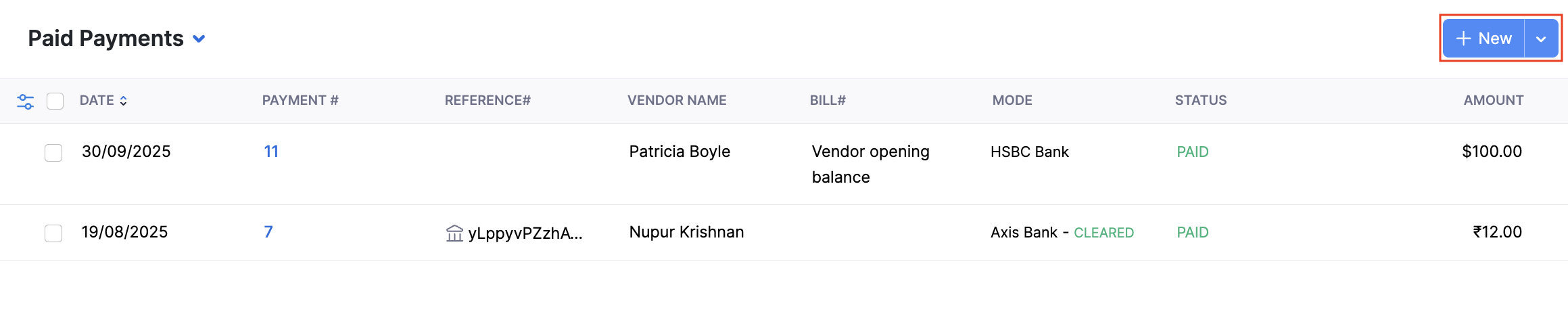Open the dropdown arrow next to New
1568x318 pixels.
[1541, 39]
